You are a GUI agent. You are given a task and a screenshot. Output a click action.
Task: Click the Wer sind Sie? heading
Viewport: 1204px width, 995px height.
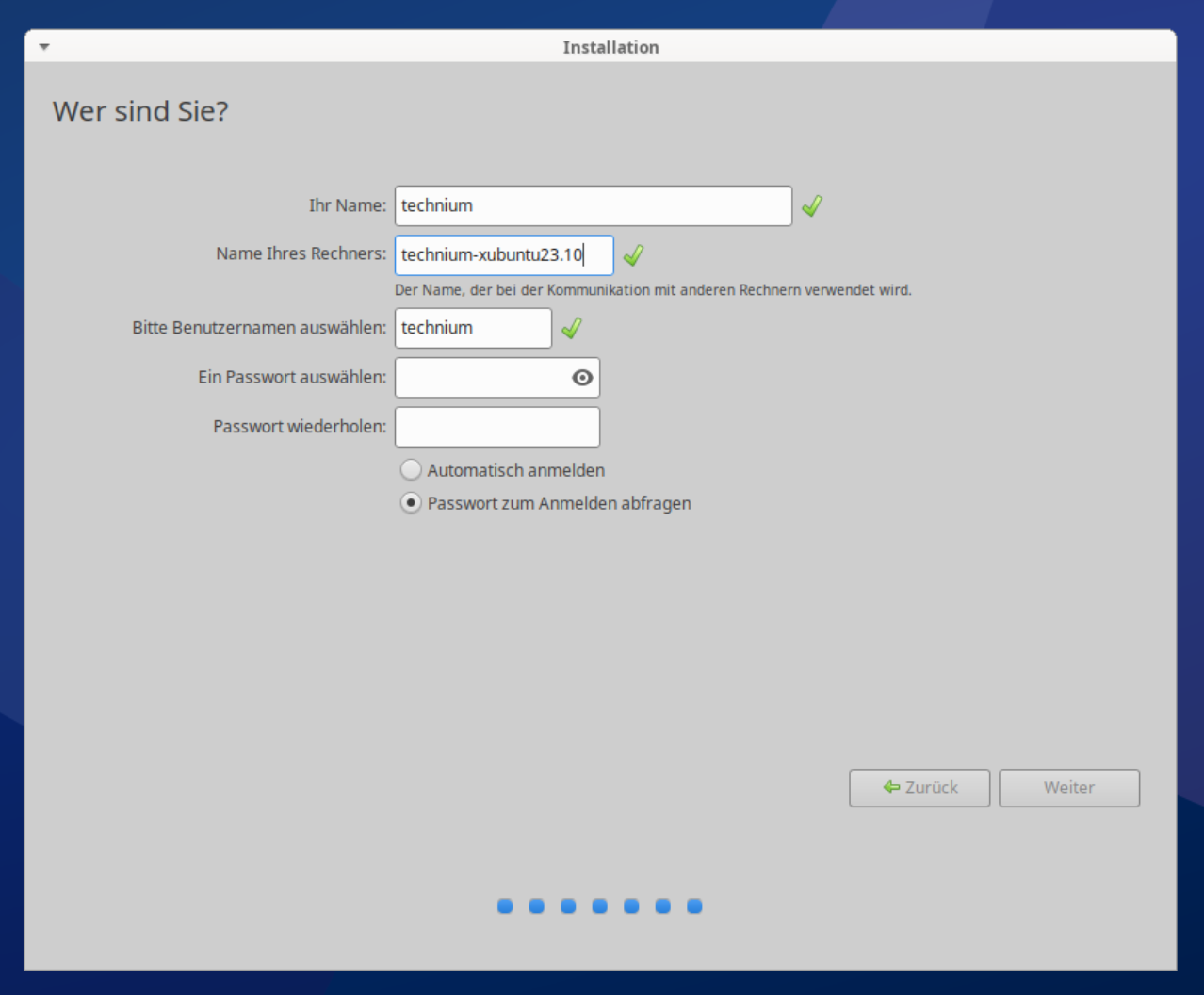(x=140, y=111)
